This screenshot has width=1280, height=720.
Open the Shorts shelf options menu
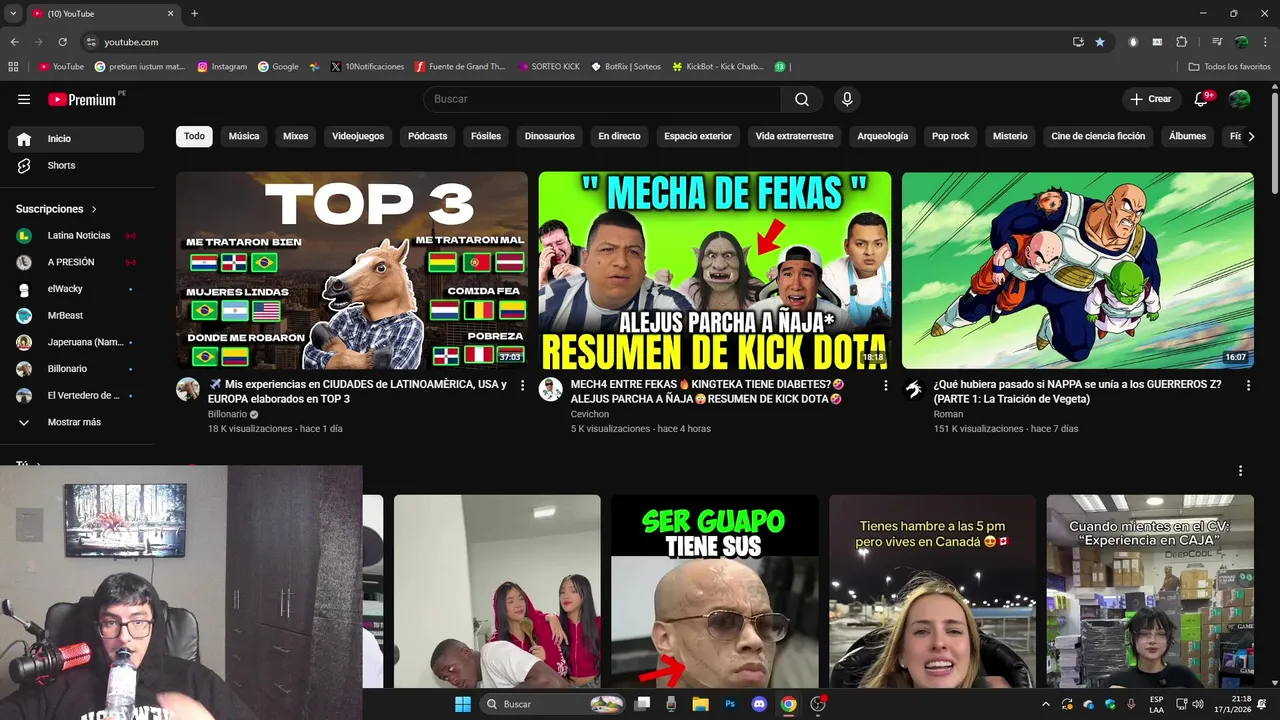click(x=1240, y=470)
